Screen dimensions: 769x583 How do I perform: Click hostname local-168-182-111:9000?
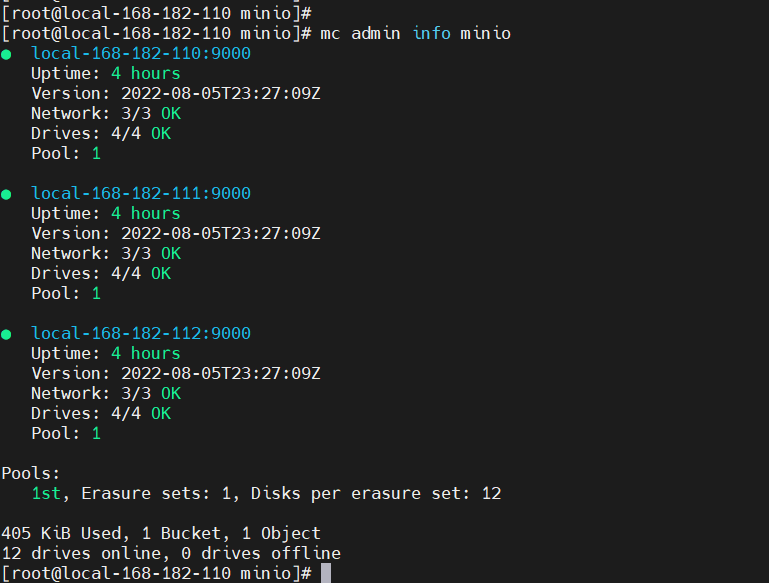pyautogui.click(x=141, y=193)
